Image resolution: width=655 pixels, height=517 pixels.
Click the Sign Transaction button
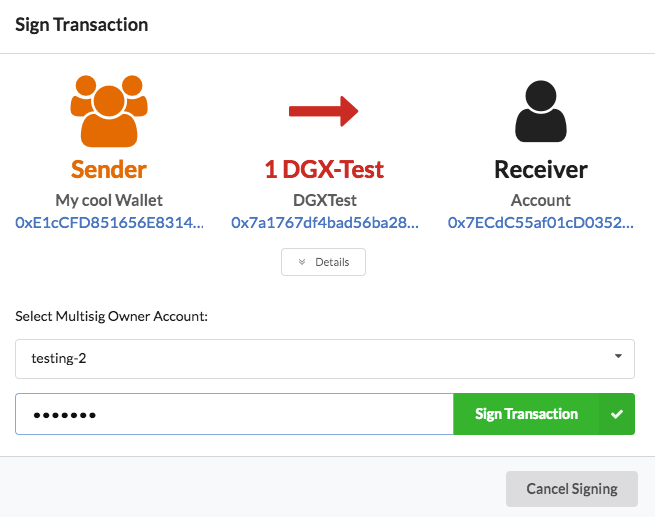pos(526,414)
